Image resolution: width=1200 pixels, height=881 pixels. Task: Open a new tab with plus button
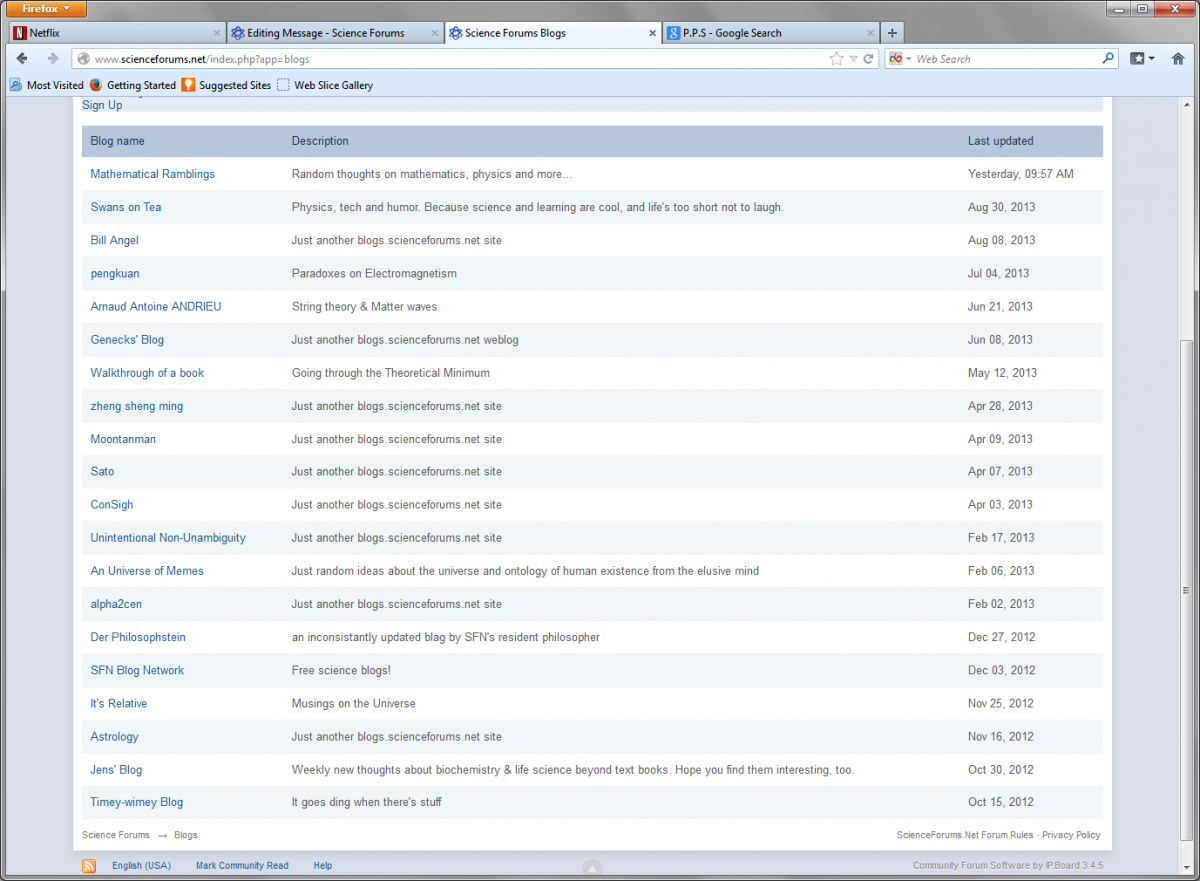click(892, 33)
